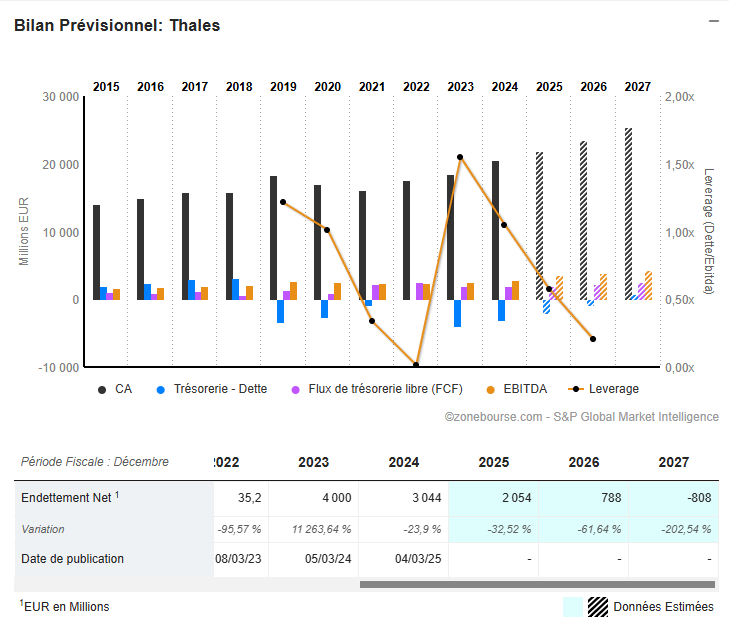Click the 2023 blue negative Trésorerie bar
729x635 pixels.
(457, 313)
